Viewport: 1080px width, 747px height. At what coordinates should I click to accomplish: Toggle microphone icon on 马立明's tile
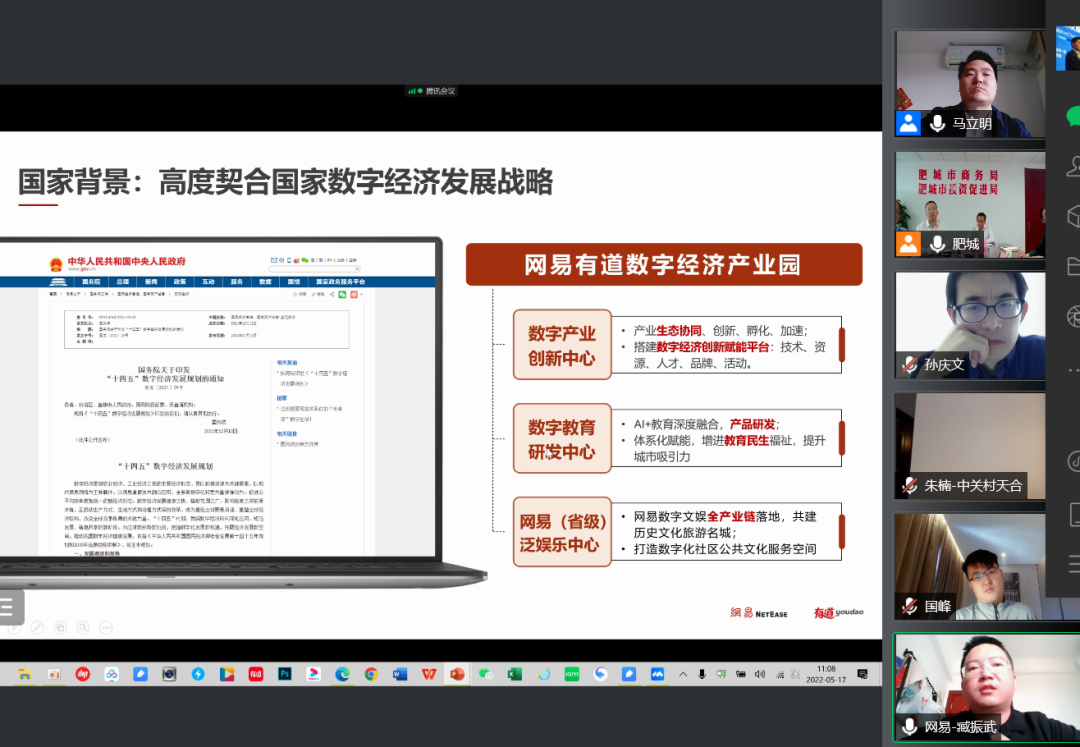point(937,124)
